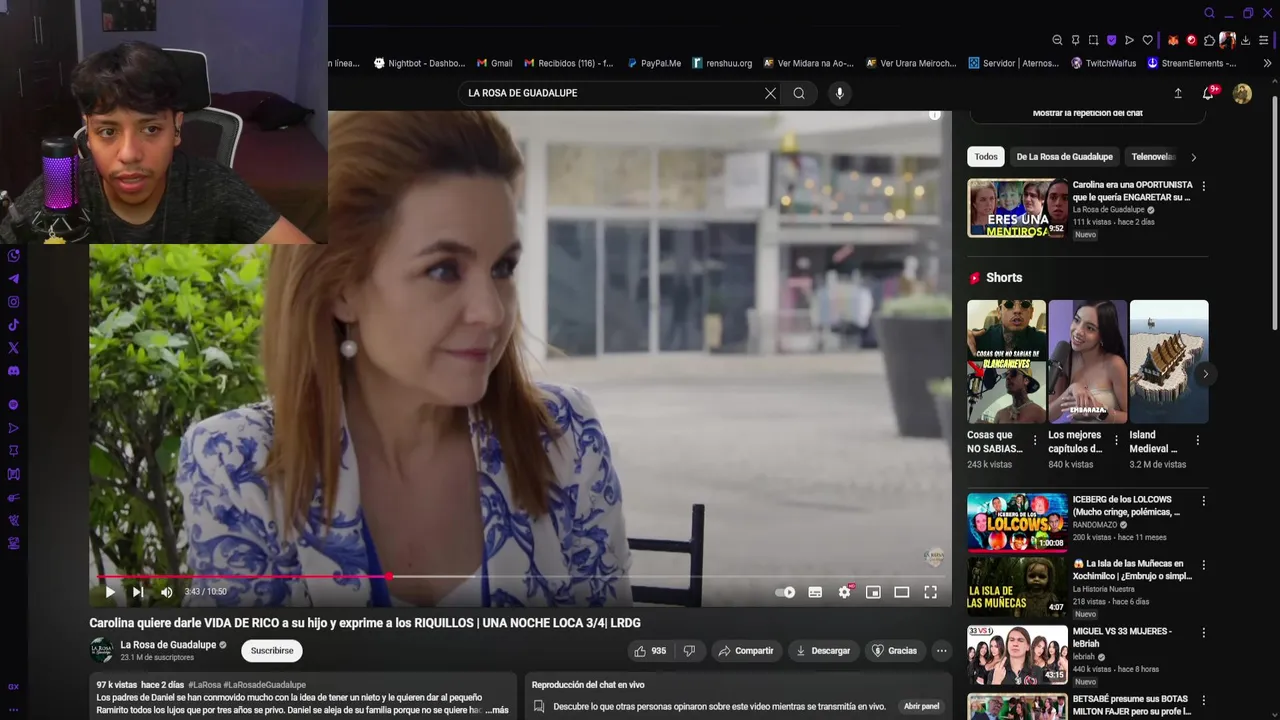Open Los mejores capítulos short
The height and width of the screenshot is (720, 1280).
[1087, 362]
